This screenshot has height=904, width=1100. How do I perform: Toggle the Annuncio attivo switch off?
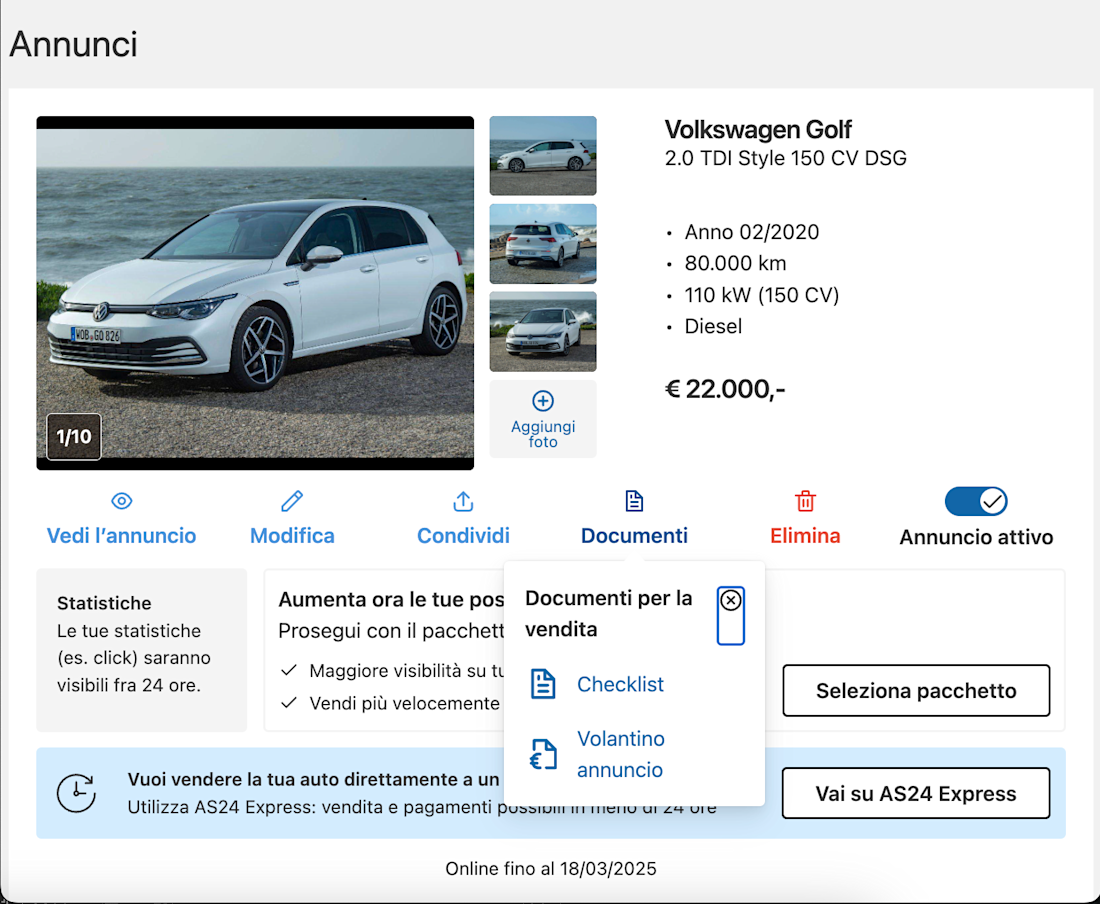[x=976, y=501]
